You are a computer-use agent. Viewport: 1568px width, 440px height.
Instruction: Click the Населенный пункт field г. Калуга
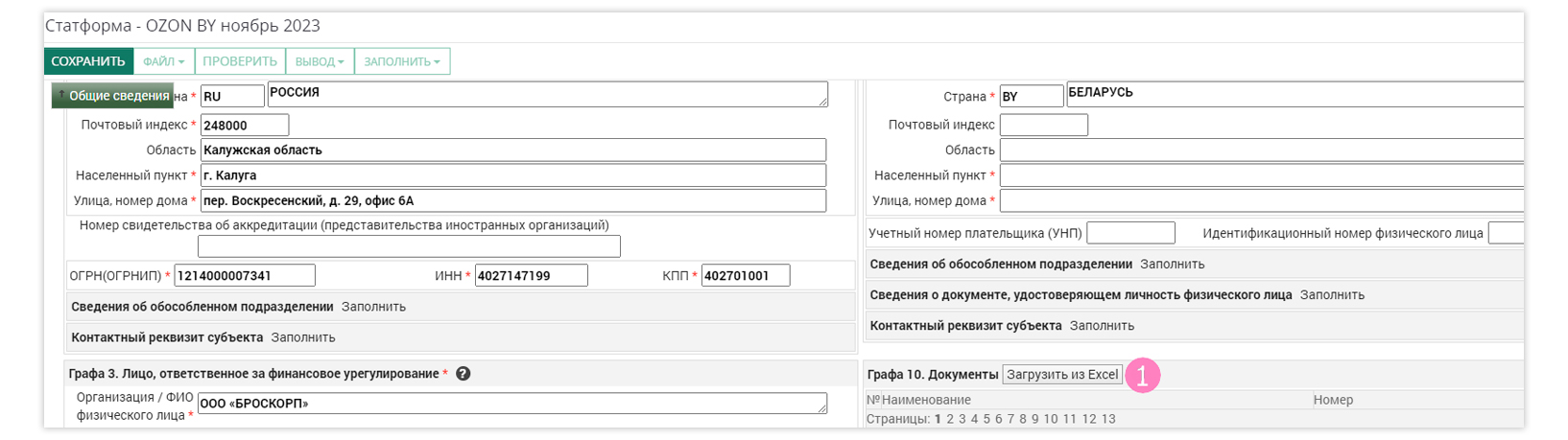513,175
